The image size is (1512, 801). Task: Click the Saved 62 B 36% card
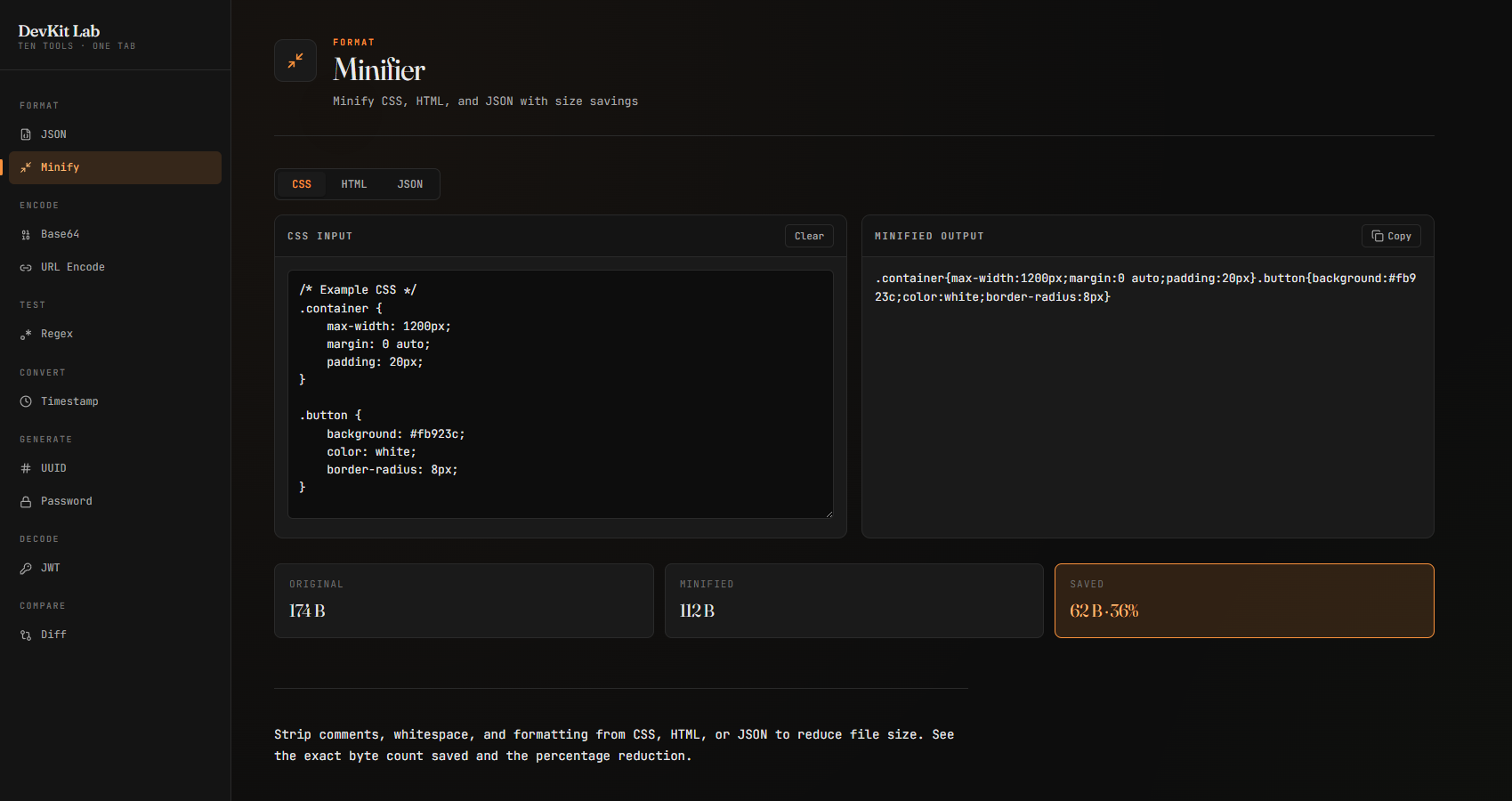pyautogui.click(x=1244, y=601)
